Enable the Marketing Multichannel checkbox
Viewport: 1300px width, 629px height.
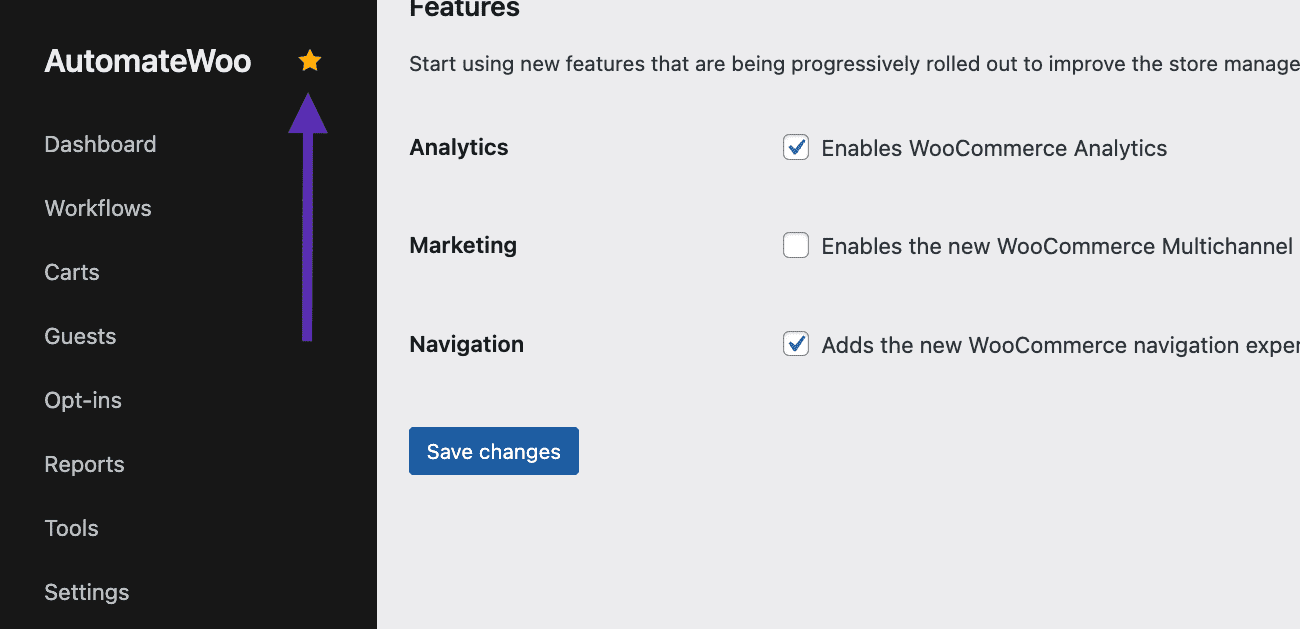[x=796, y=245]
